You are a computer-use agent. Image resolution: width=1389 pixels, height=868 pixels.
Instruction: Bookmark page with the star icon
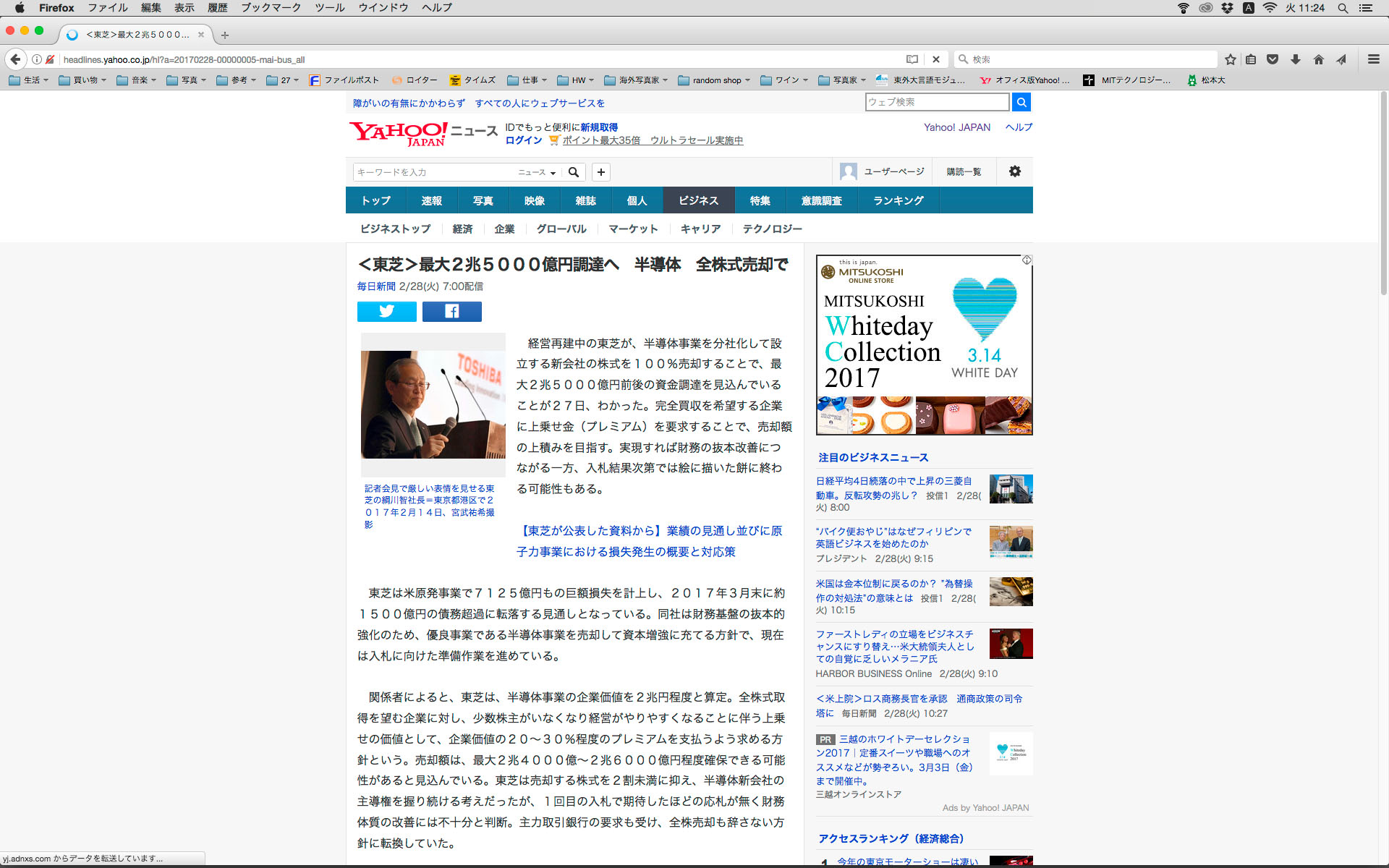pyautogui.click(x=1230, y=59)
